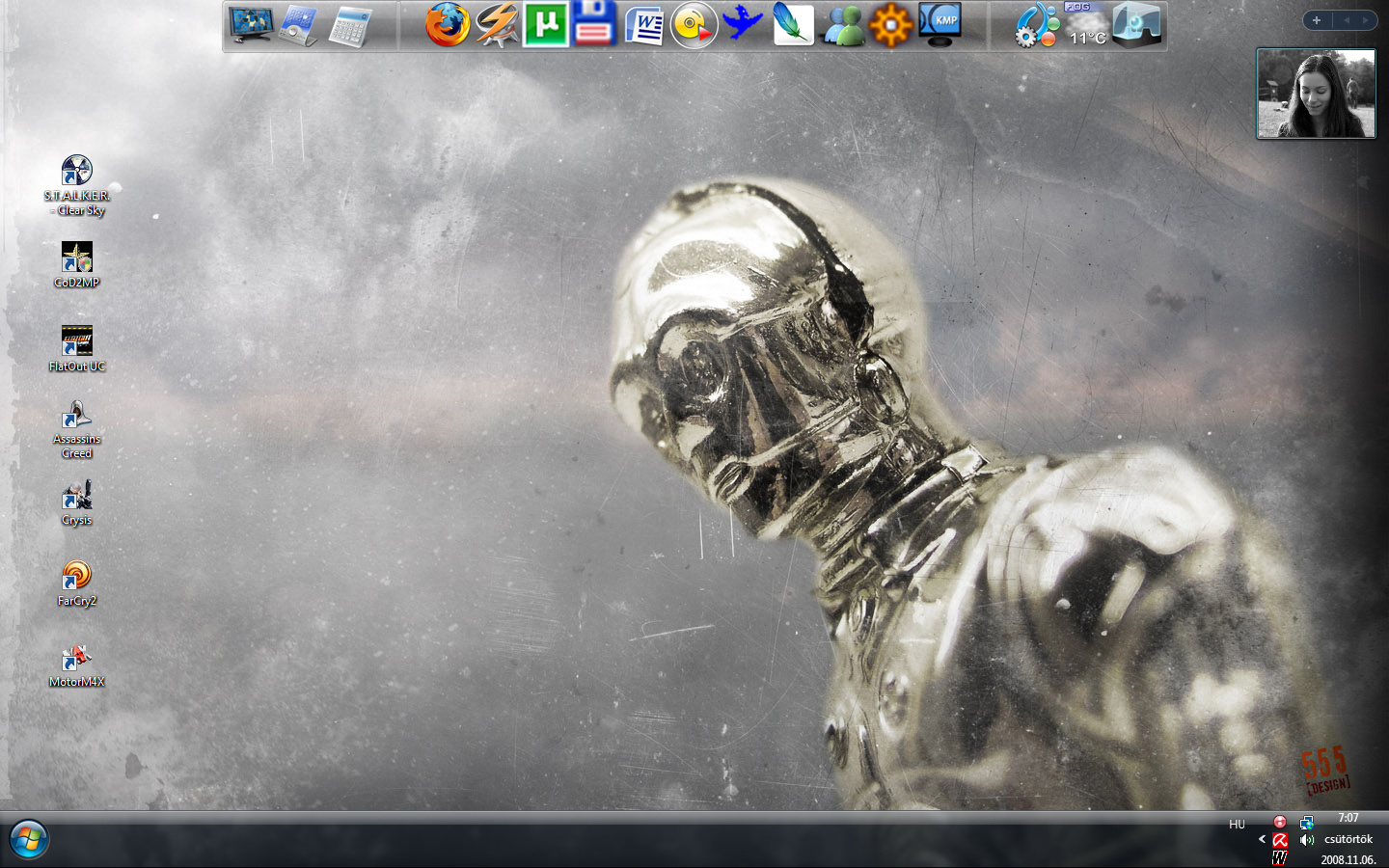Open the Computer monitor icon in dock
The height and width of the screenshot is (868, 1389).
[251, 25]
